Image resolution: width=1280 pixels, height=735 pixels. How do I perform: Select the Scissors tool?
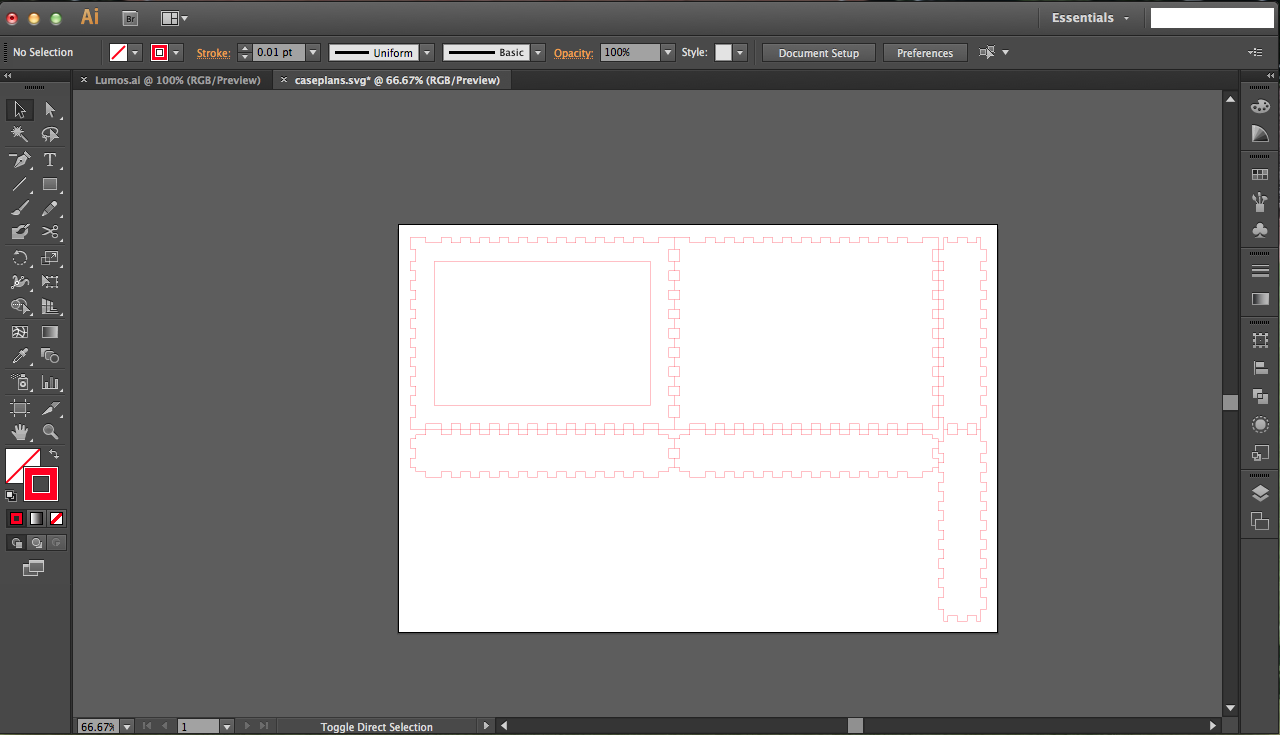(50, 232)
